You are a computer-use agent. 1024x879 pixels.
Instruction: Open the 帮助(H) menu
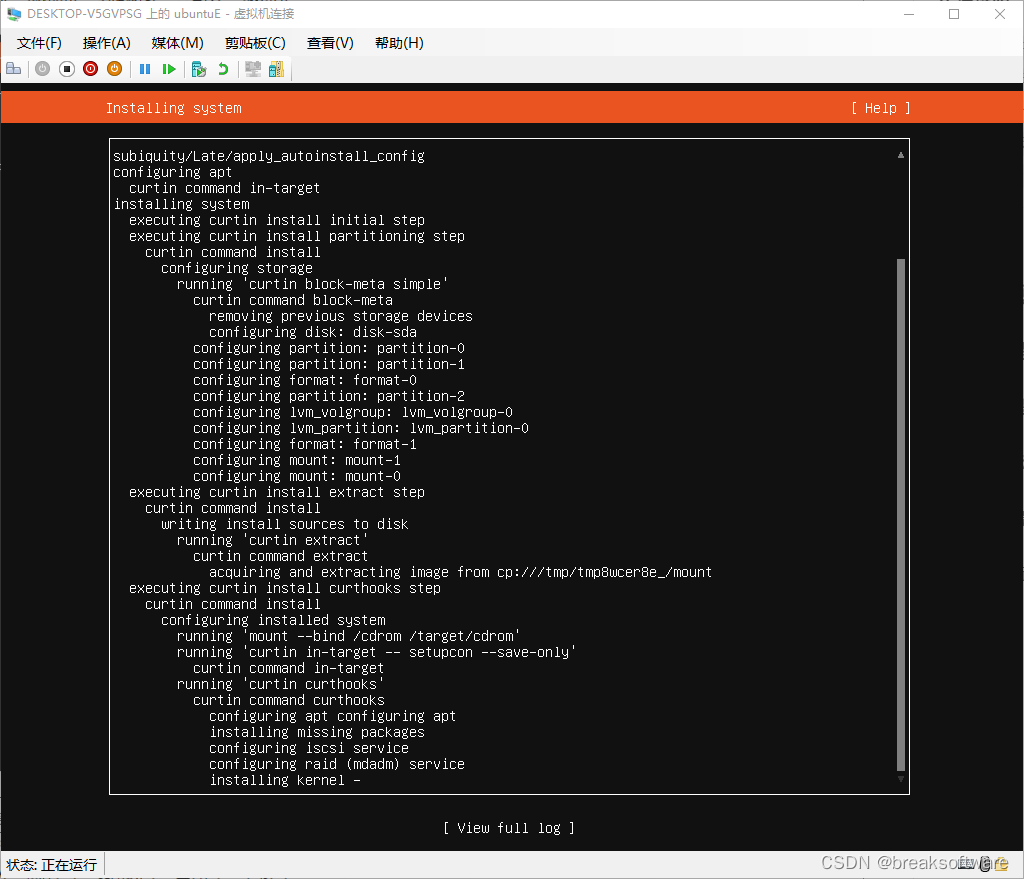pyautogui.click(x=399, y=43)
